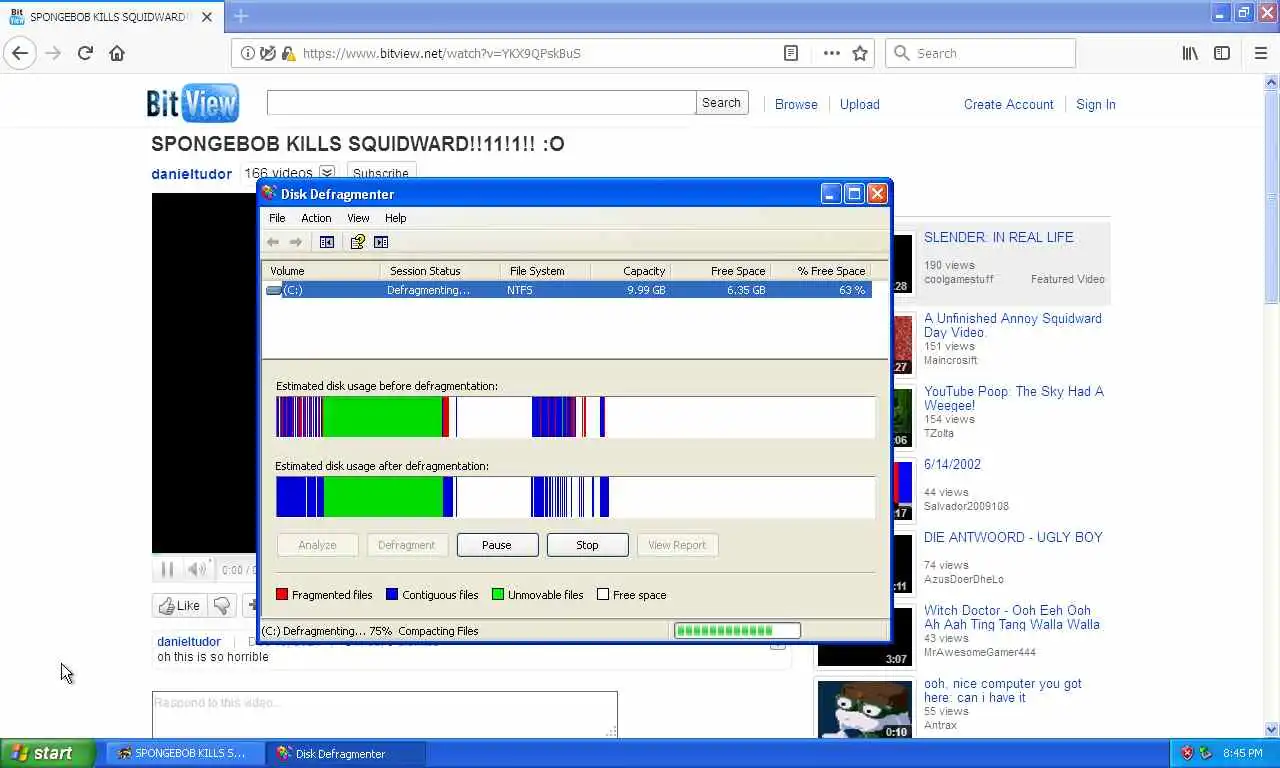
Task: Open the Action menu in Disk Defragmenter
Action: click(316, 218)
